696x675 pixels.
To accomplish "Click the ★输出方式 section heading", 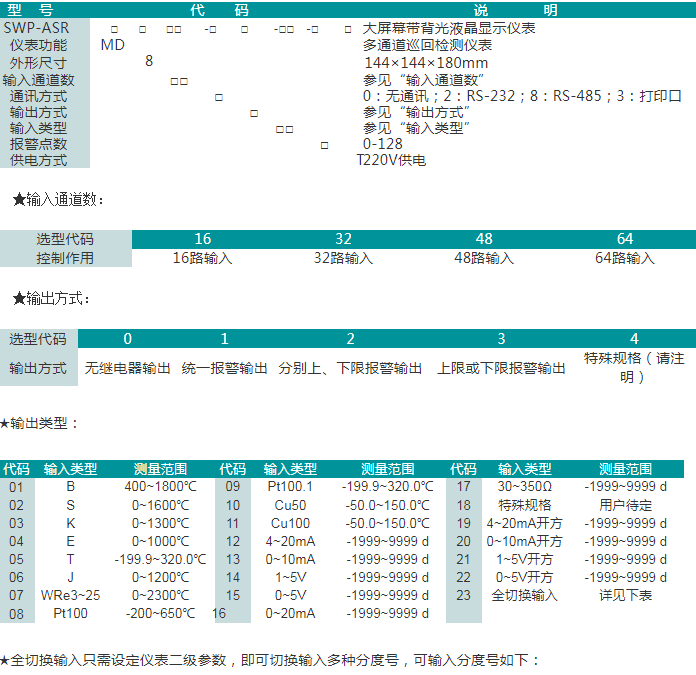I will [x=51, y=299].
